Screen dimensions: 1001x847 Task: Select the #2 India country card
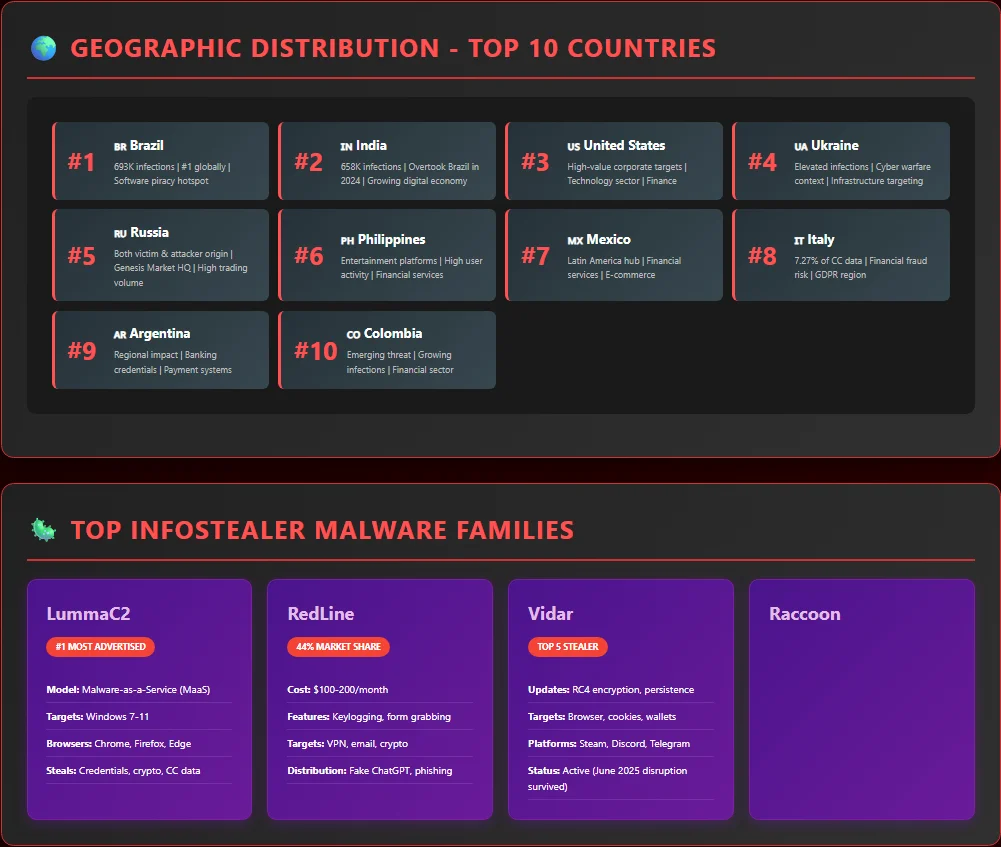[x=387, y=161]
